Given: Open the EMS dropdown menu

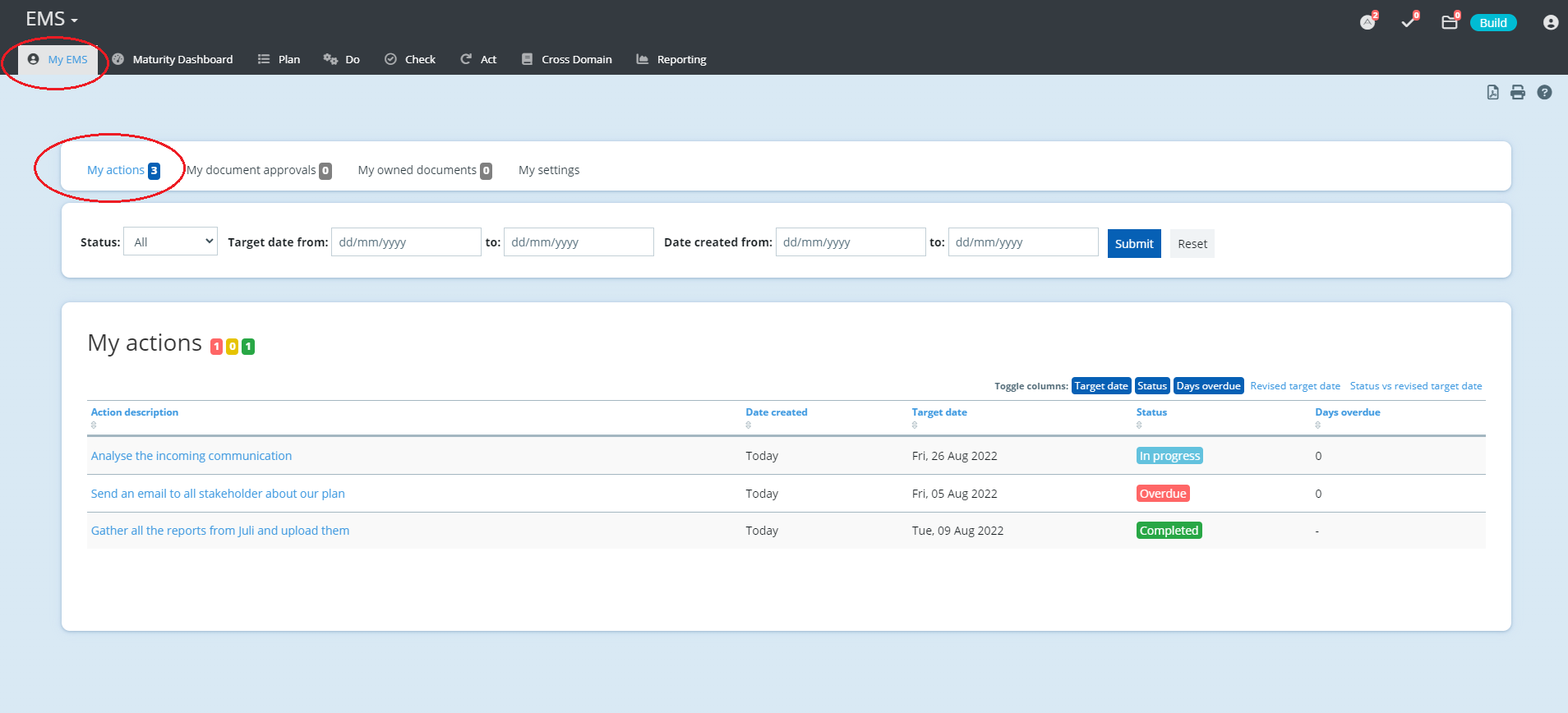Looking at the screenshot, I should coord(51,19).
